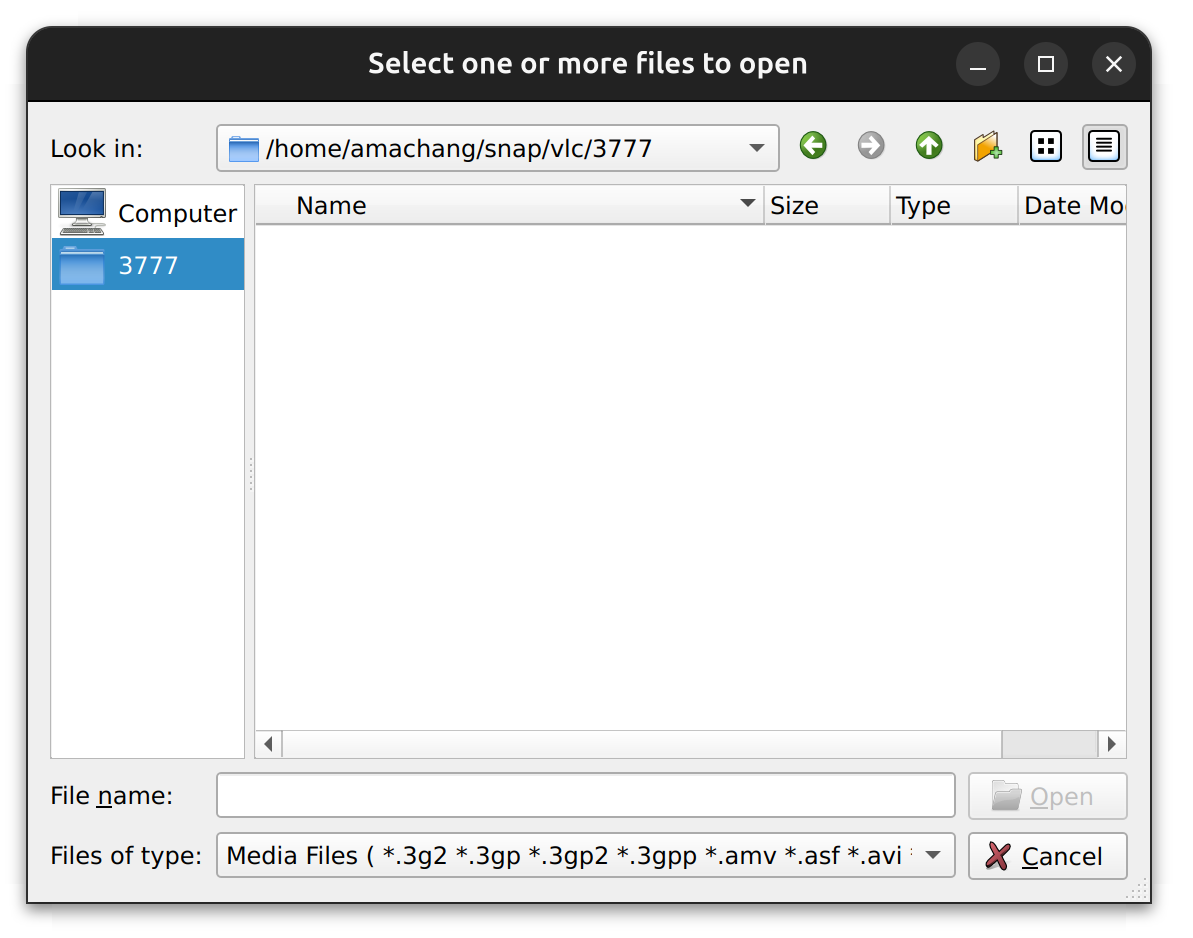Sort by the Date Modified column header

point(1072,205)
